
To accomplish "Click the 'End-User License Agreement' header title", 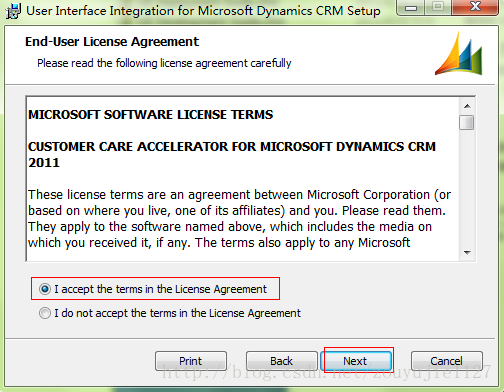I will [x=112, y=42].
